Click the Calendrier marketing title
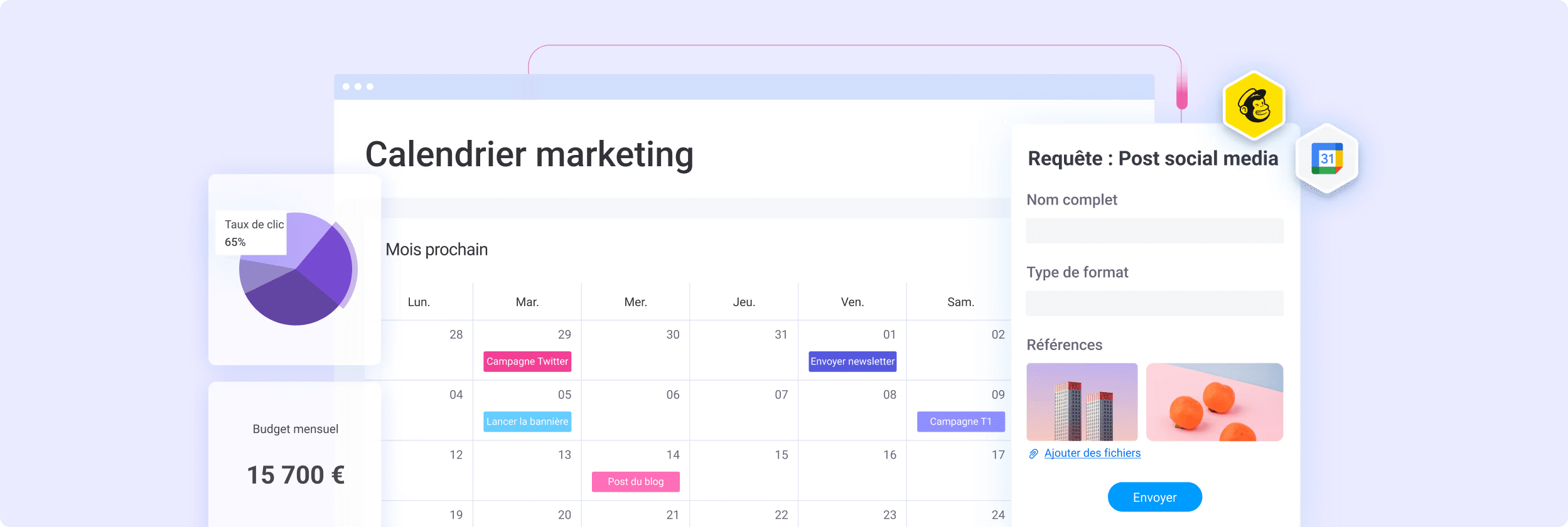This screenshot has width=1568, height=527. [x=529, y=154]
